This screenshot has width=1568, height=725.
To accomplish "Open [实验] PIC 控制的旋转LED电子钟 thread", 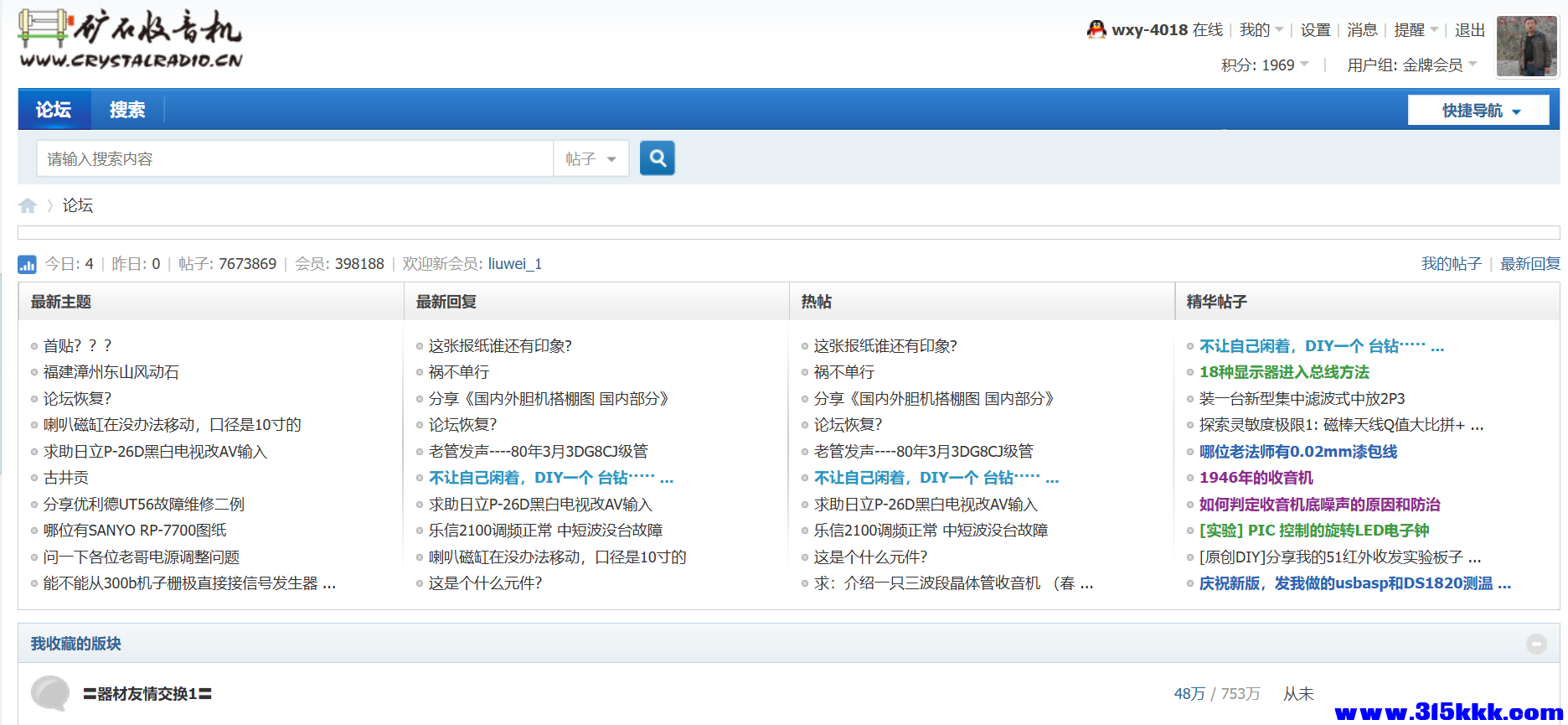I will (1314, 531).
